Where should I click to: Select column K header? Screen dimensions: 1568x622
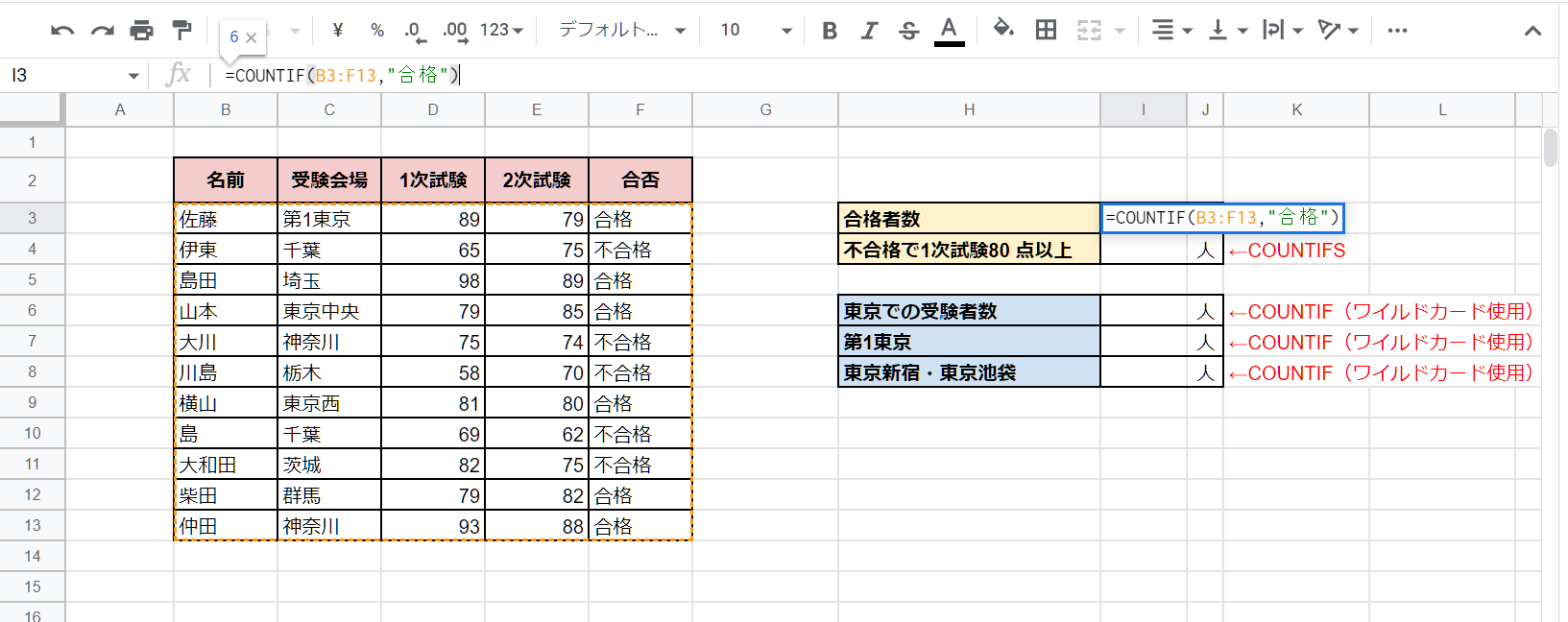click(x=1296, y=109)
